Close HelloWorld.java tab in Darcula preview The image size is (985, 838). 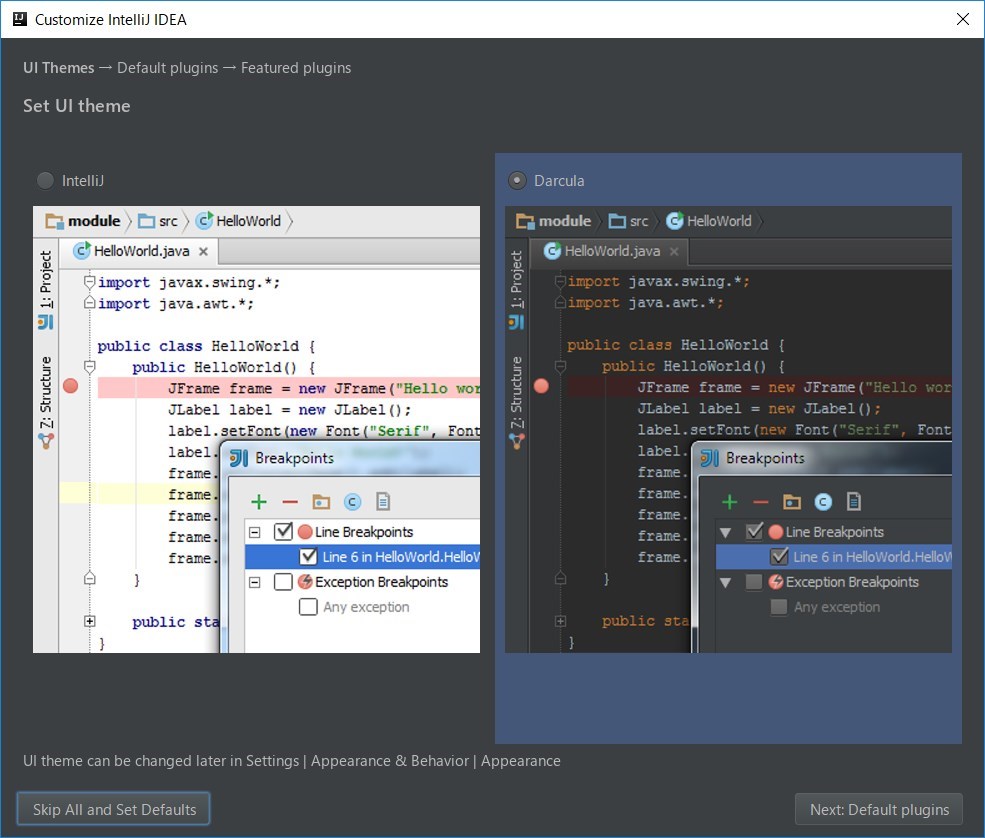point(674,251)
